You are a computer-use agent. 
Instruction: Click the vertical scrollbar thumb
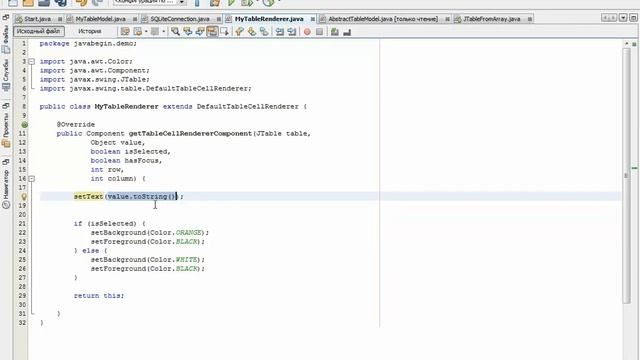coord(626,176)
